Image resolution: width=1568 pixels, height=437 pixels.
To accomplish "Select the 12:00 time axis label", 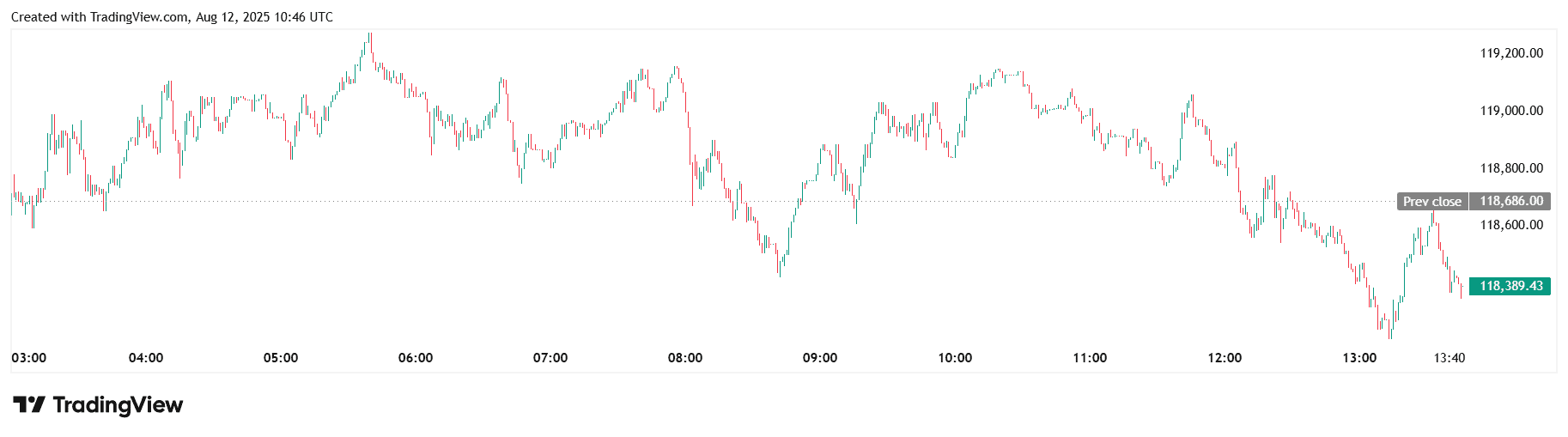I will coord(1225,358).
